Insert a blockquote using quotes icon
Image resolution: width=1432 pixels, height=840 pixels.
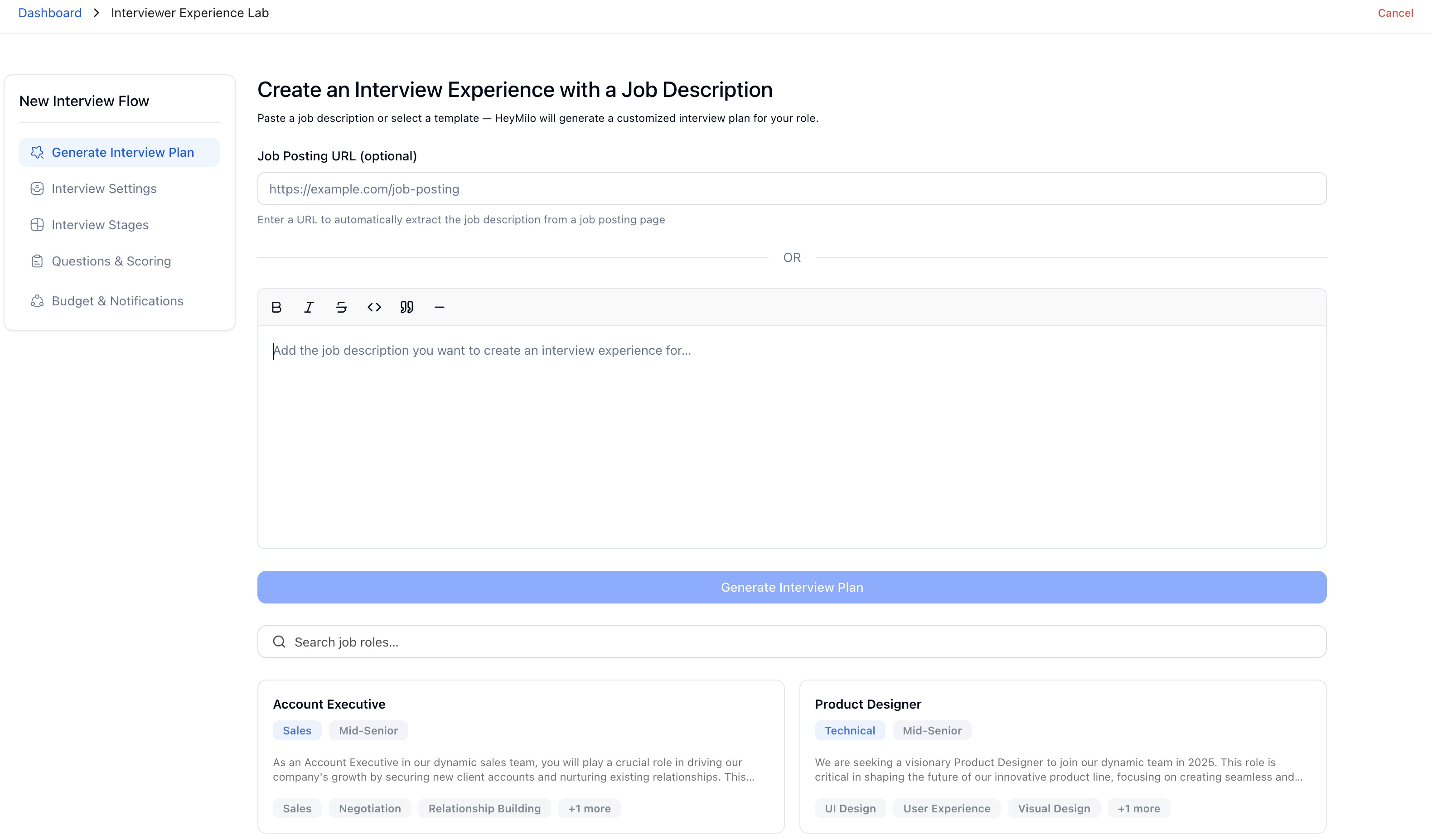pos(406,307)
